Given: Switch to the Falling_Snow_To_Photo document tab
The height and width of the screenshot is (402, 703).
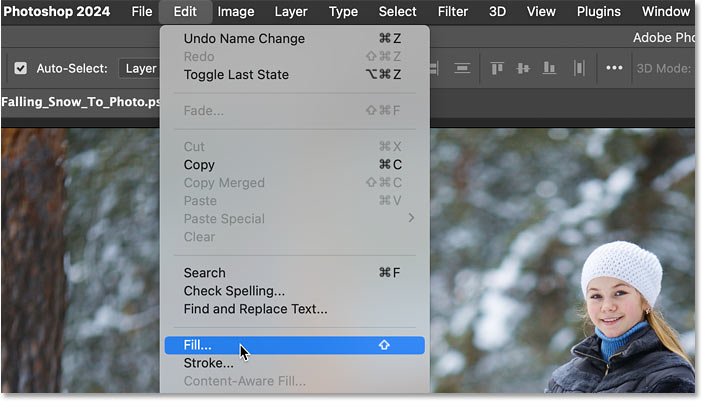Looking at the screenshot, I should point(80,102).
